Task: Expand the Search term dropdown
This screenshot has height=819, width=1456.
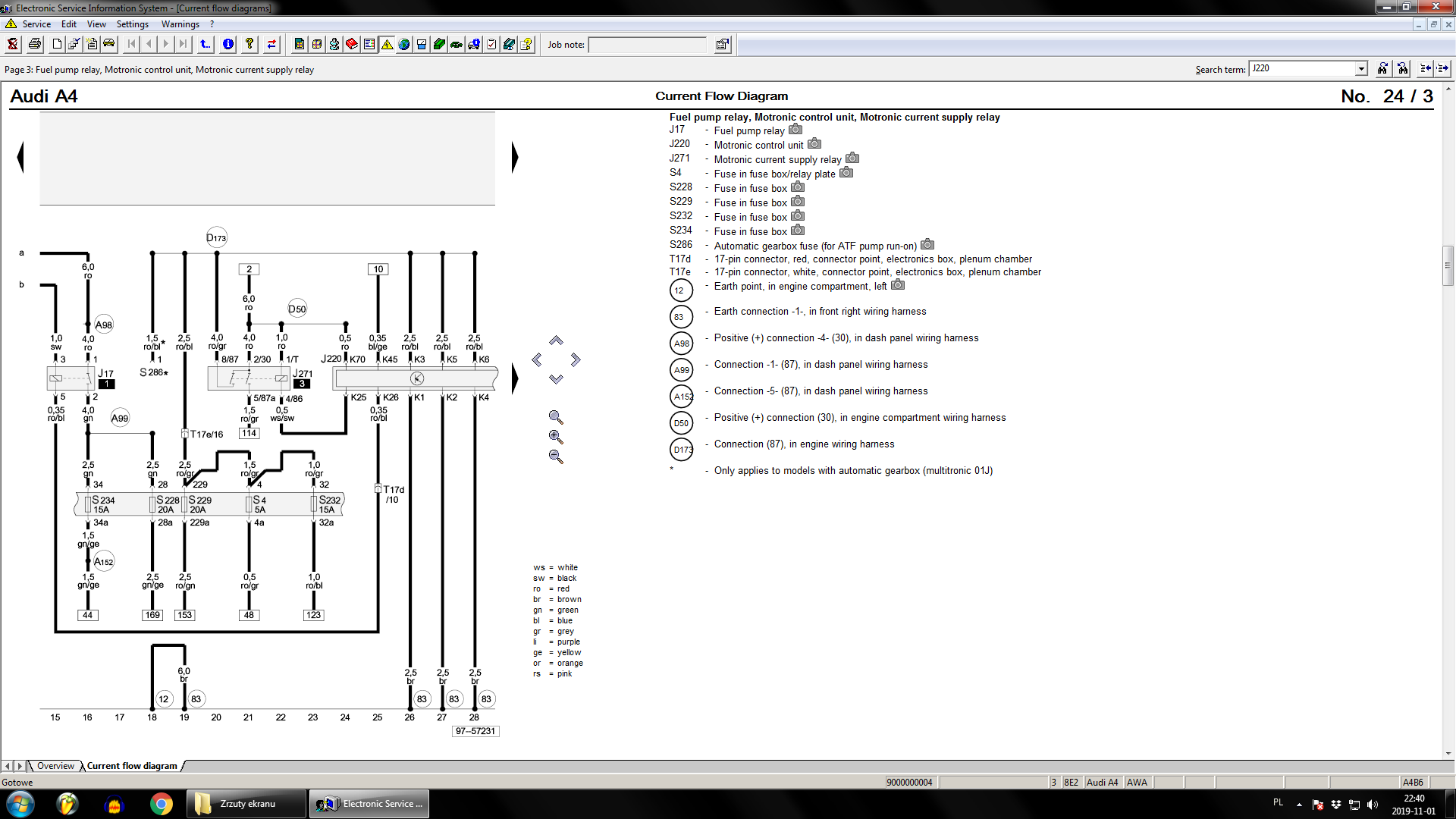Action: point(1361,69)
